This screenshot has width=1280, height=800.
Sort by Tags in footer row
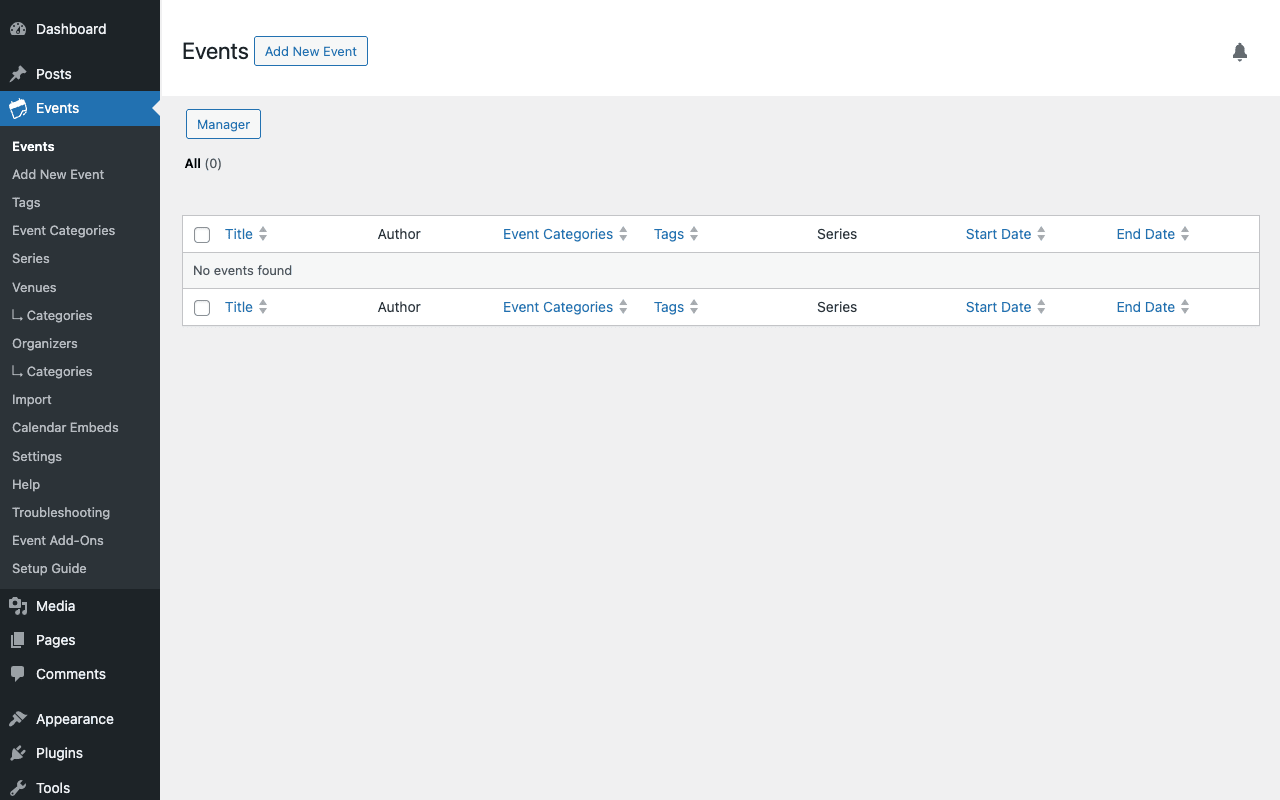(x=669, y=307)
